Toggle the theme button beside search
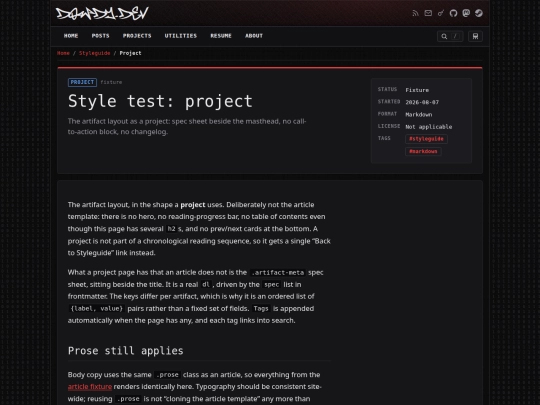The image size is (540, 405). (x=475, y=36)
